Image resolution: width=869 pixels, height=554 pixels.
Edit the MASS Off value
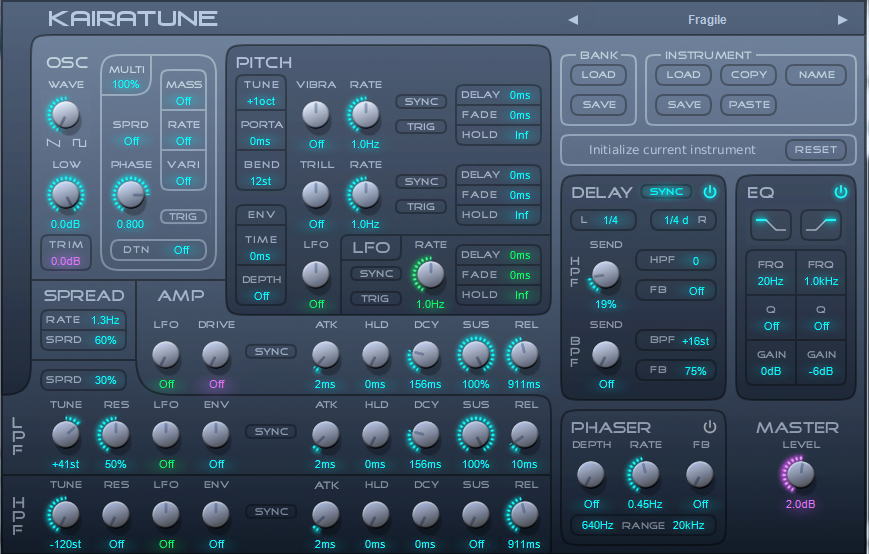point(183,101)
